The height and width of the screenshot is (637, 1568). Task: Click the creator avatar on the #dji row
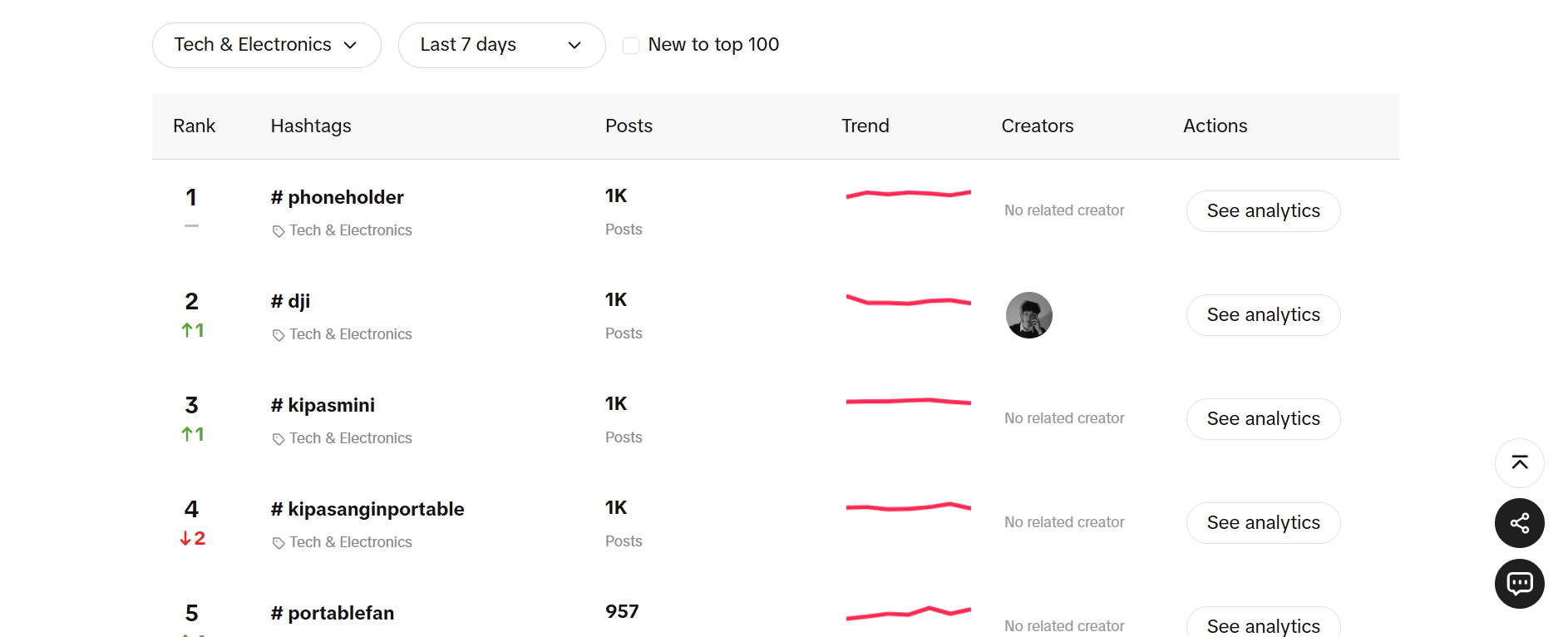1028,315
